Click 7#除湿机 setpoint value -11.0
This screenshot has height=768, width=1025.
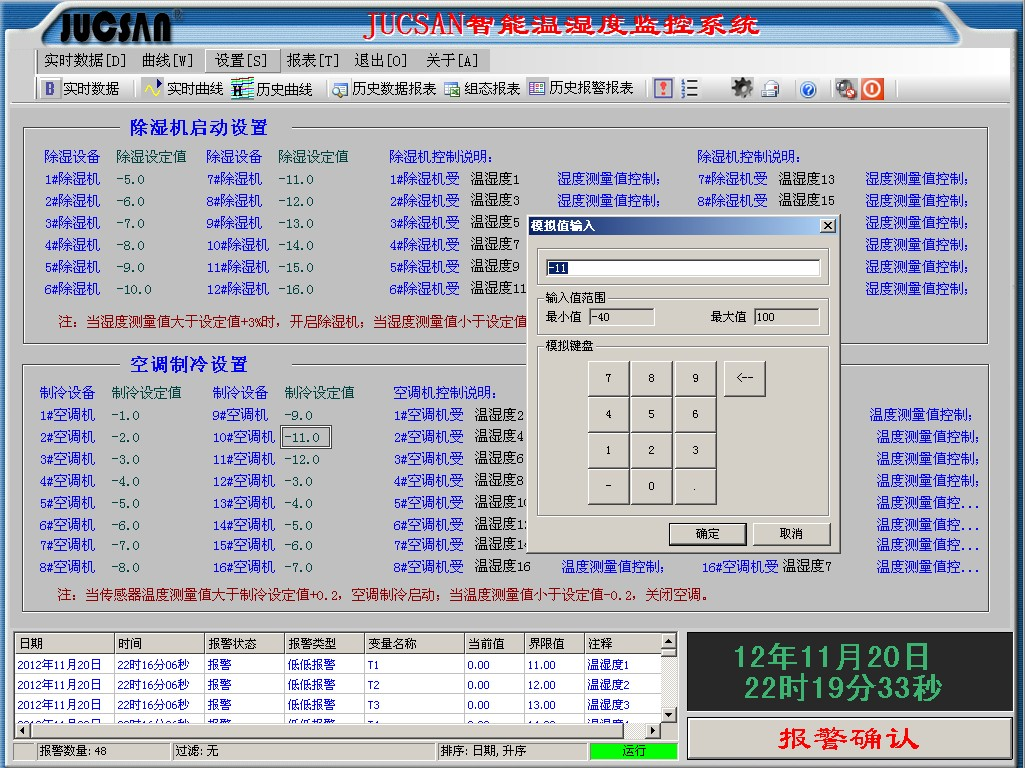(x=295, y=179)
